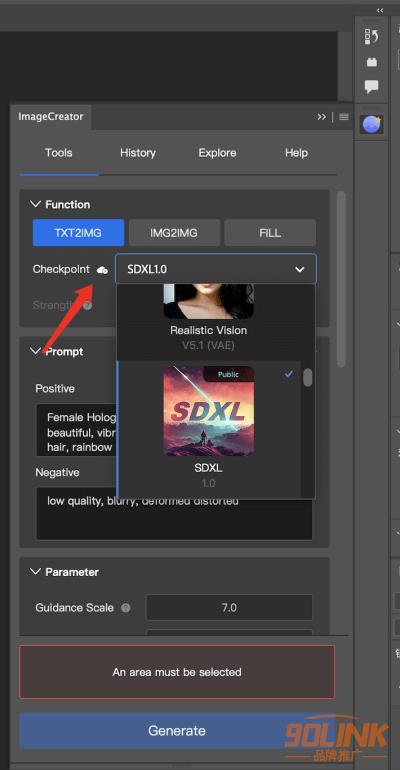This screenshot has width=400, height=770.
Task: Open the history panel icon in dock
Action: (x=372, y=37)
